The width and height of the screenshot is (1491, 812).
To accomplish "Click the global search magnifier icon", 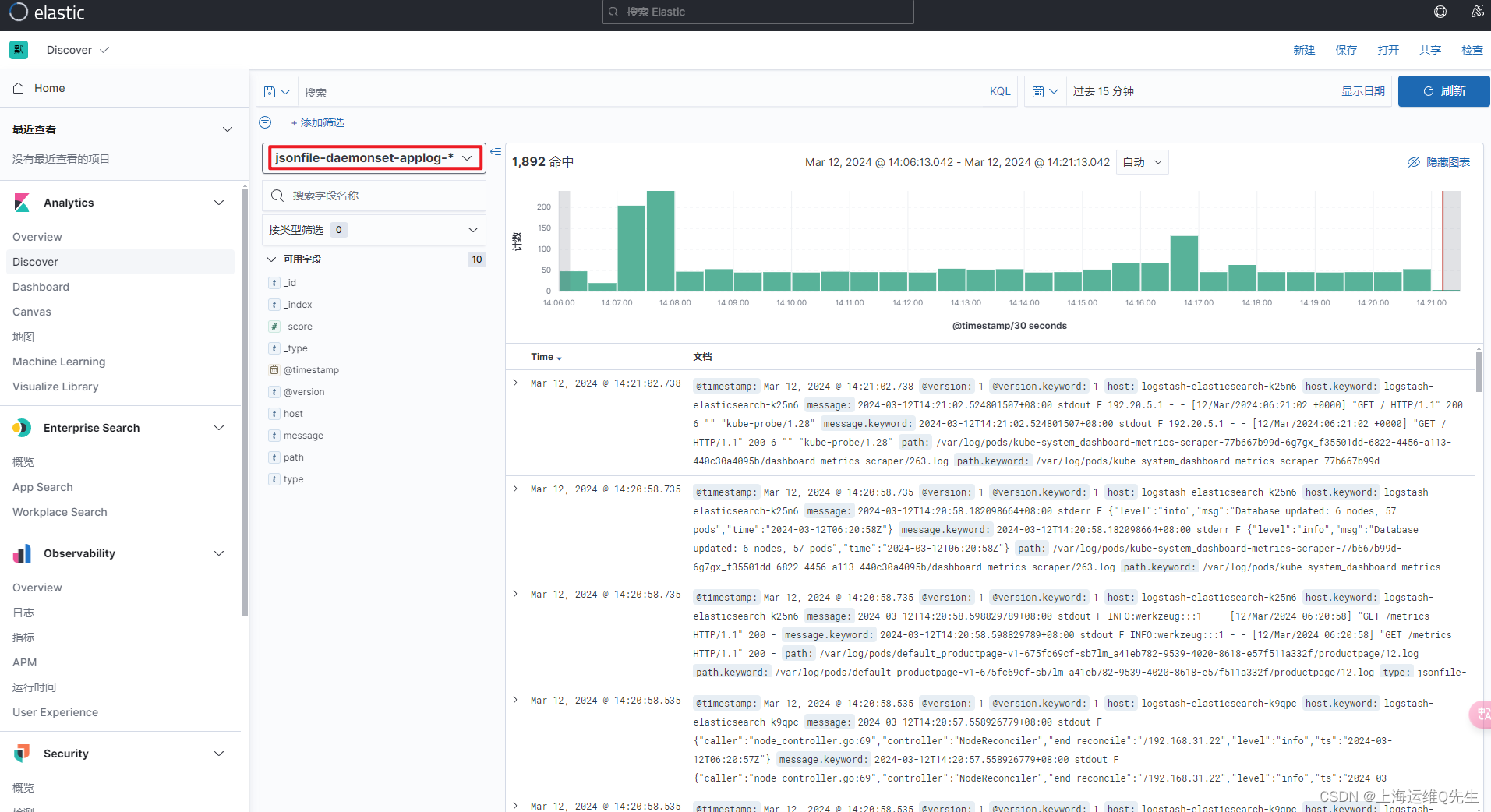I will coord(613,12).
